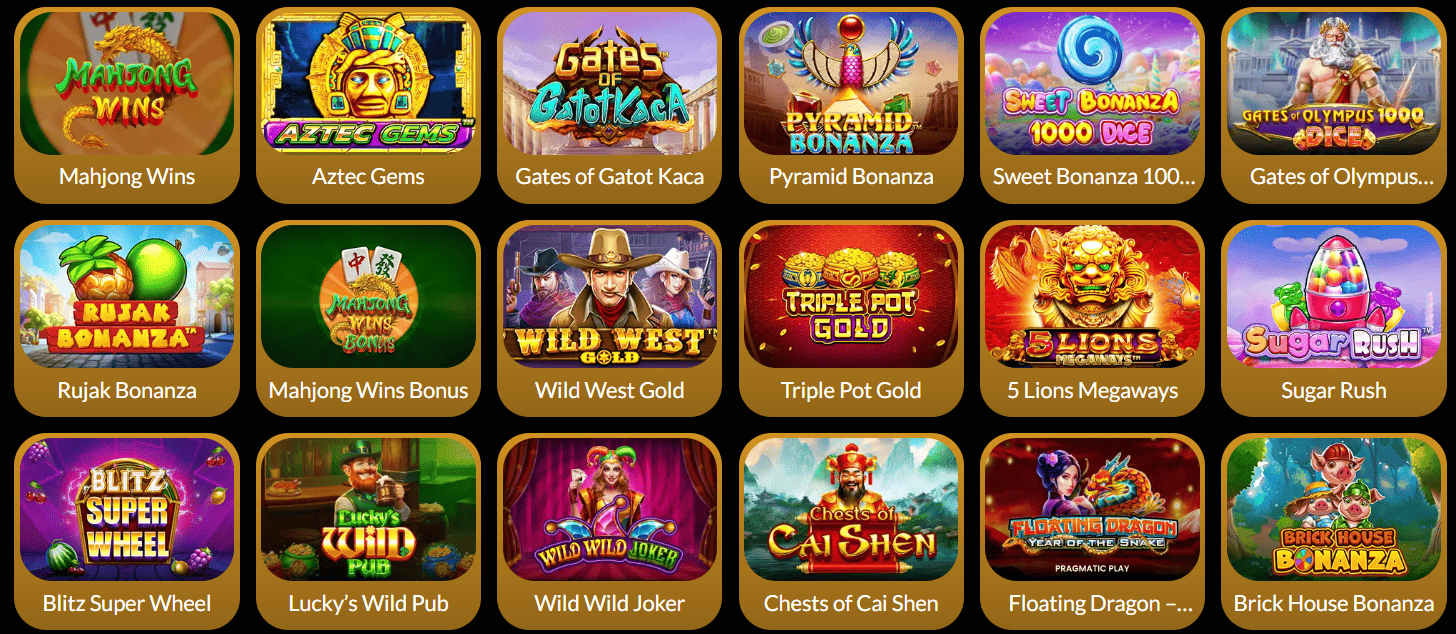
Task: Select the Rujak Bonanza game icon
Action: point(127,297)
